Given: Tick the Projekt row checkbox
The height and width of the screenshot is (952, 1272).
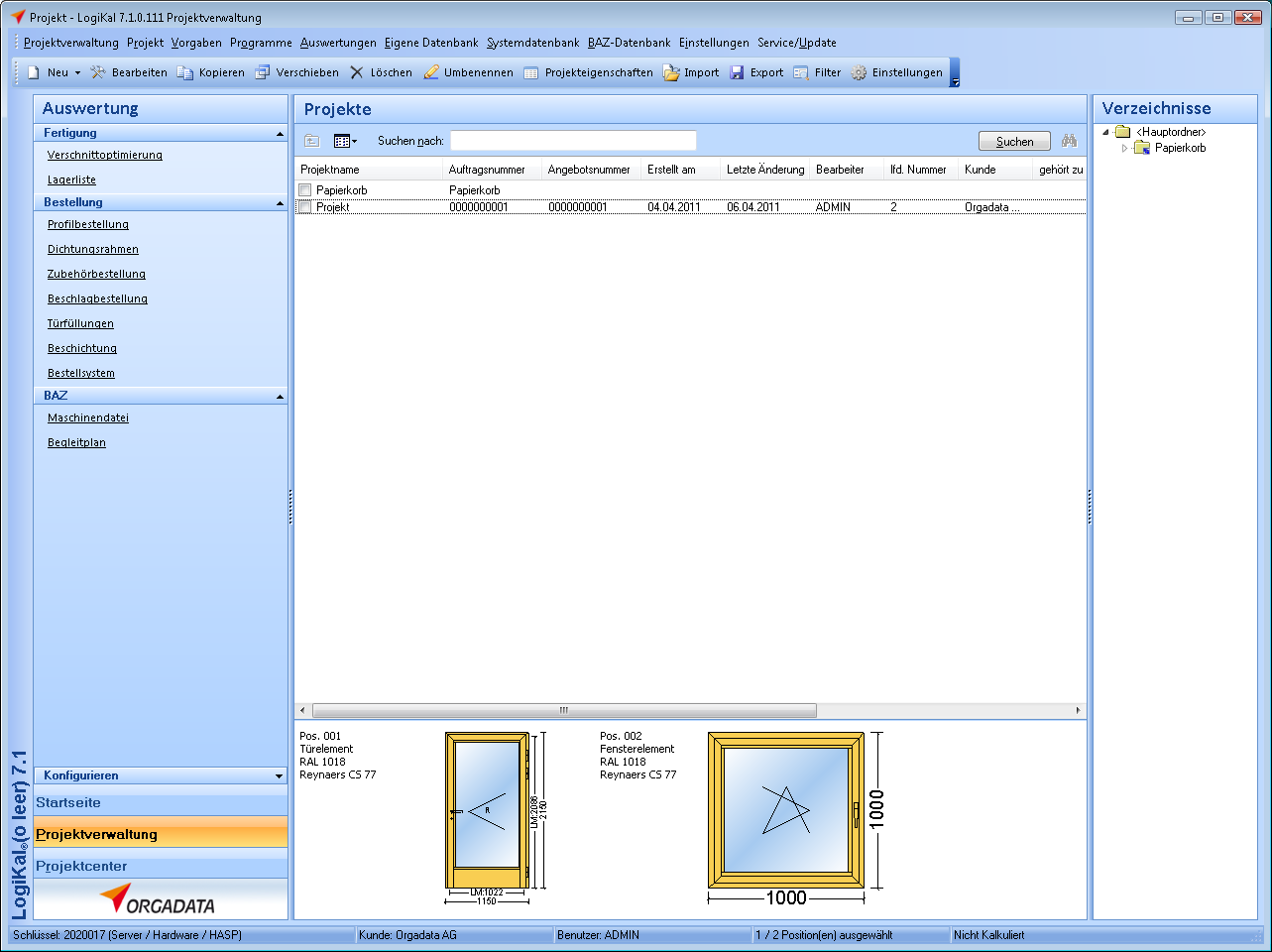Looking at the screenshot, I should pos(305,207).
